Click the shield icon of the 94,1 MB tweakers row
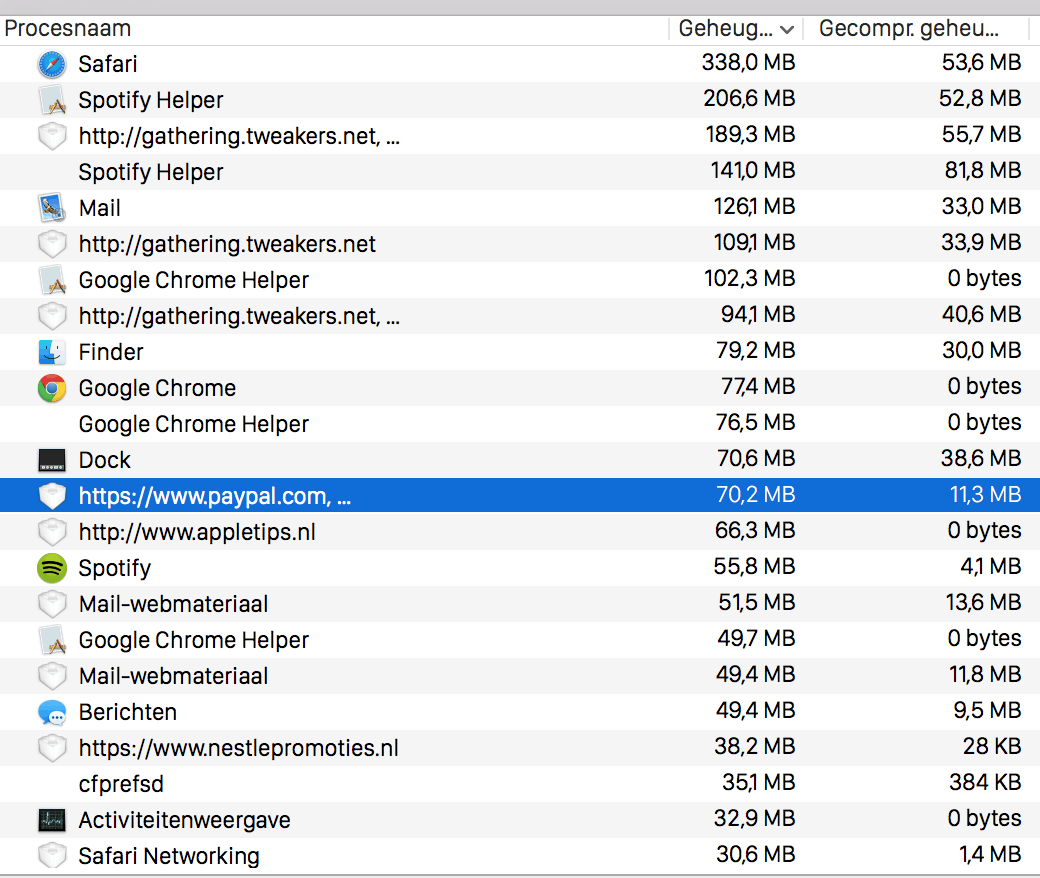 52,316
